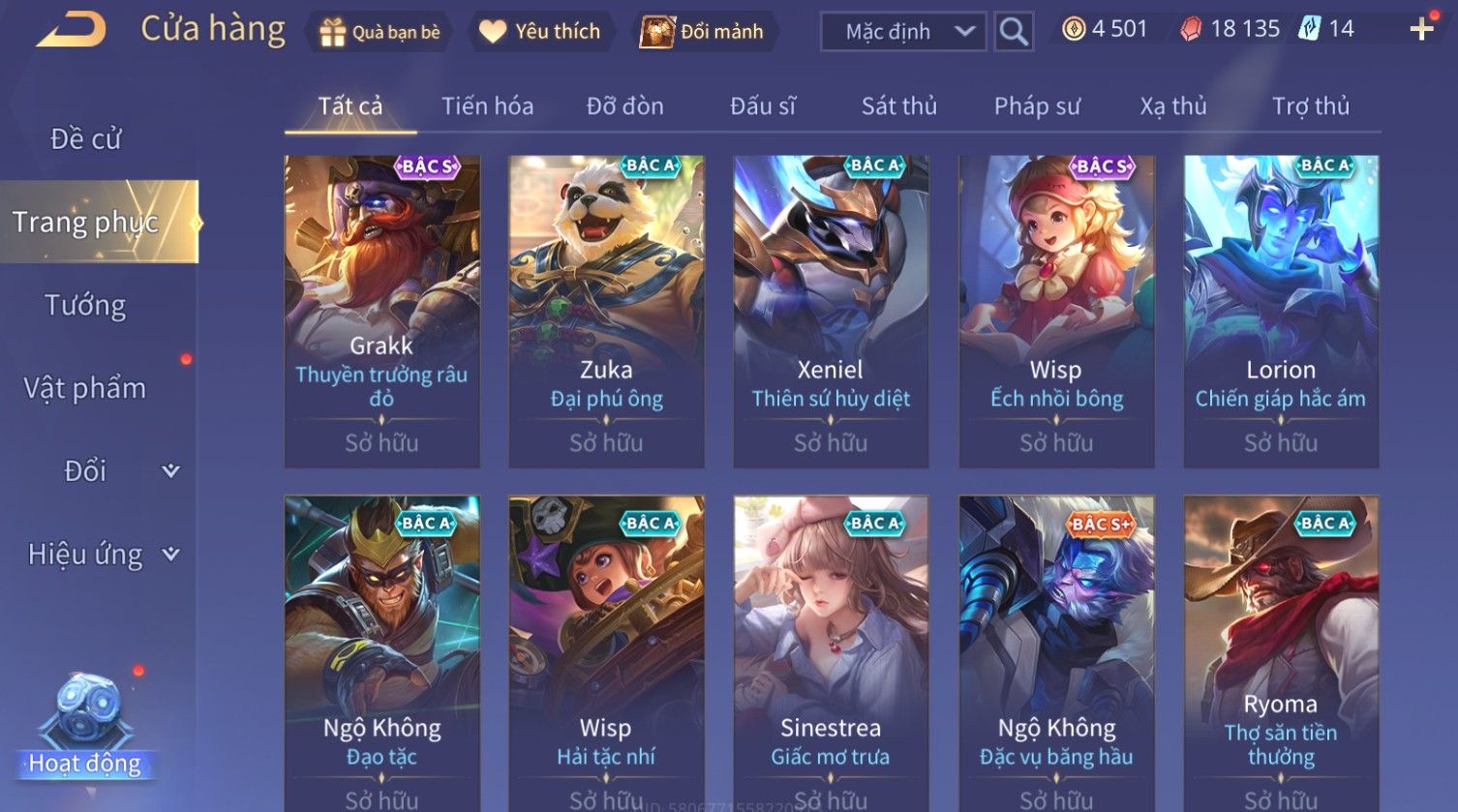Select the Tiến hóa tab
The width and height of the screenshot is (1458, 812).
487,105
